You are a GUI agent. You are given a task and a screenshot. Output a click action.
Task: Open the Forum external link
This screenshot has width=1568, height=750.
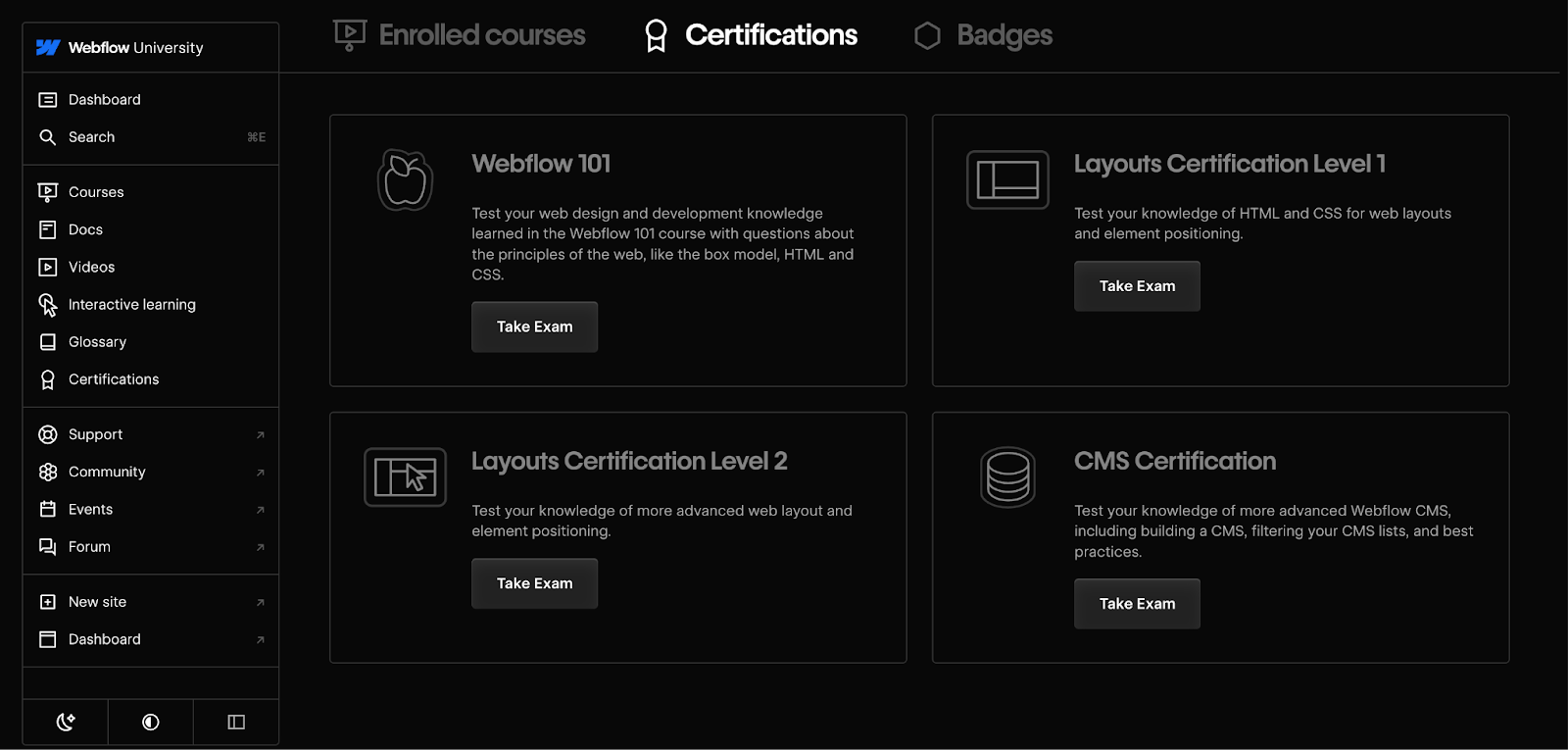pyautogui.click(x=89, y=547)
